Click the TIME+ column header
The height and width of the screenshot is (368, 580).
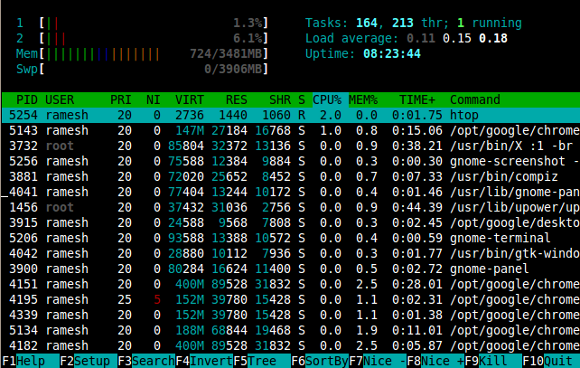[x=417, y=100]
